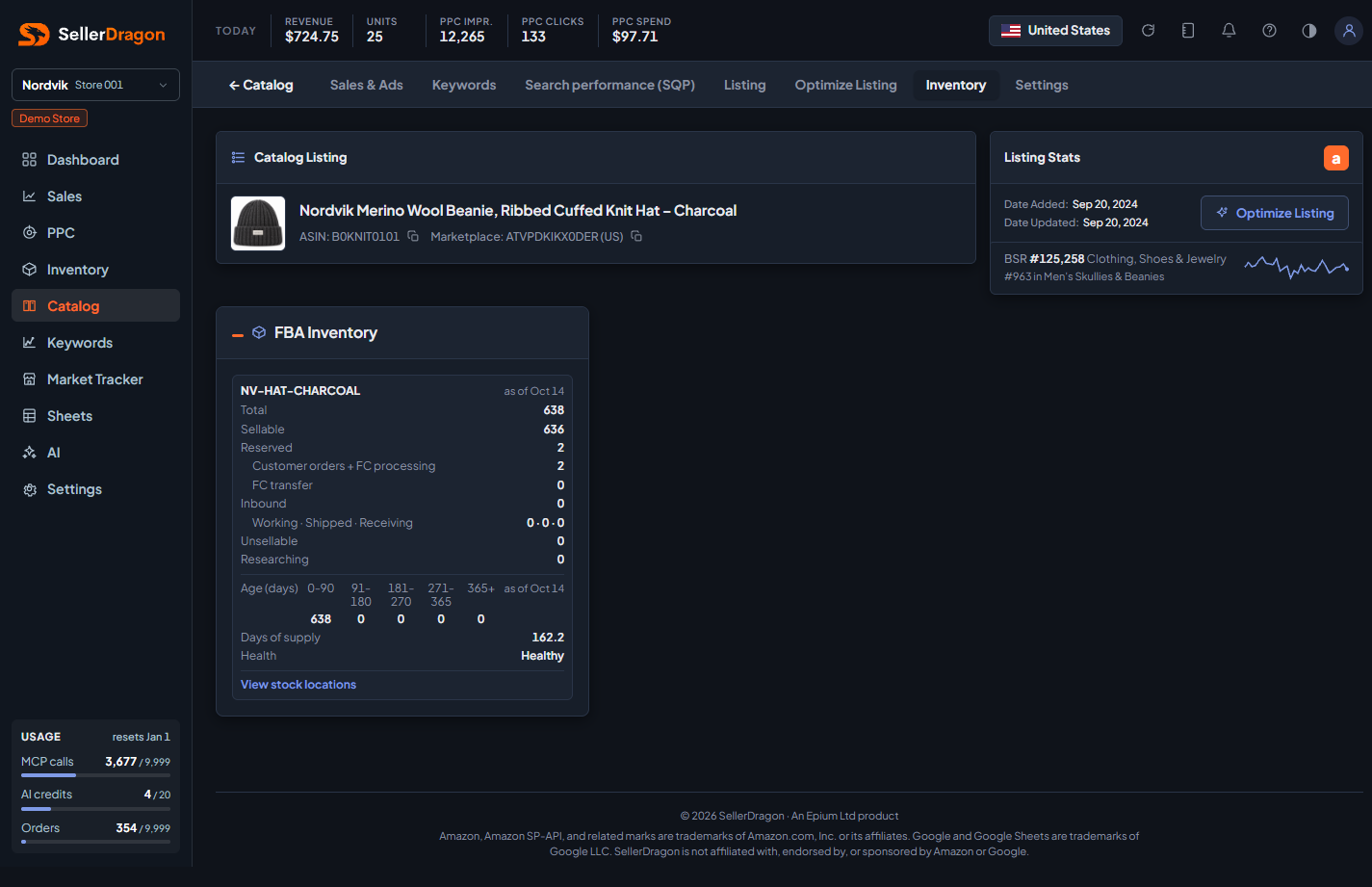Viewport: 1372px width, 887px height.
Task: Refresh data with the reload icon
Action: point(1148,31)
